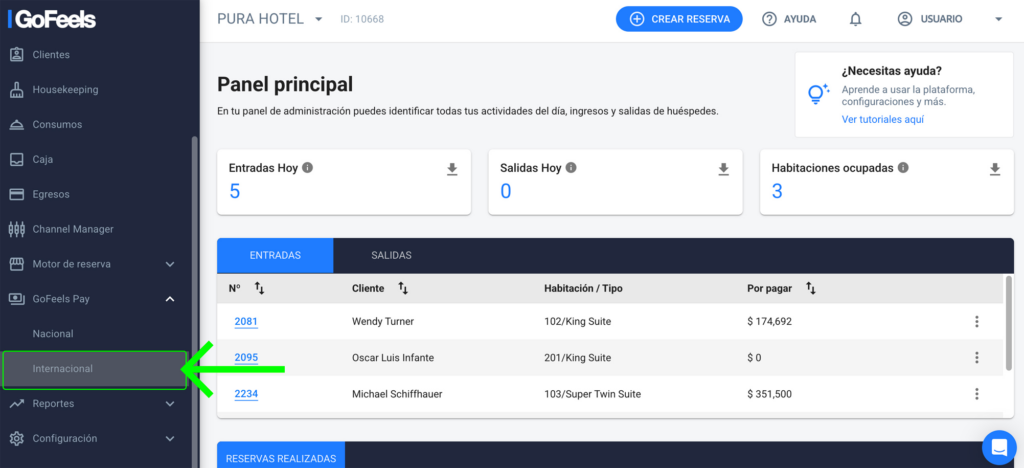
Task: Download the Habitaciones ocupadas report
Action: coord(995,170)
